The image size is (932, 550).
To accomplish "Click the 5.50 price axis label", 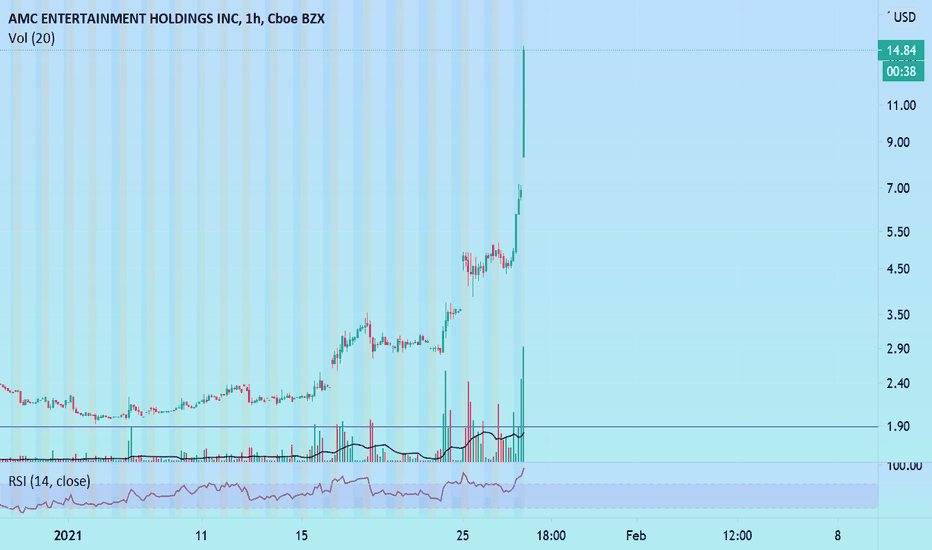I will (898, 232).
